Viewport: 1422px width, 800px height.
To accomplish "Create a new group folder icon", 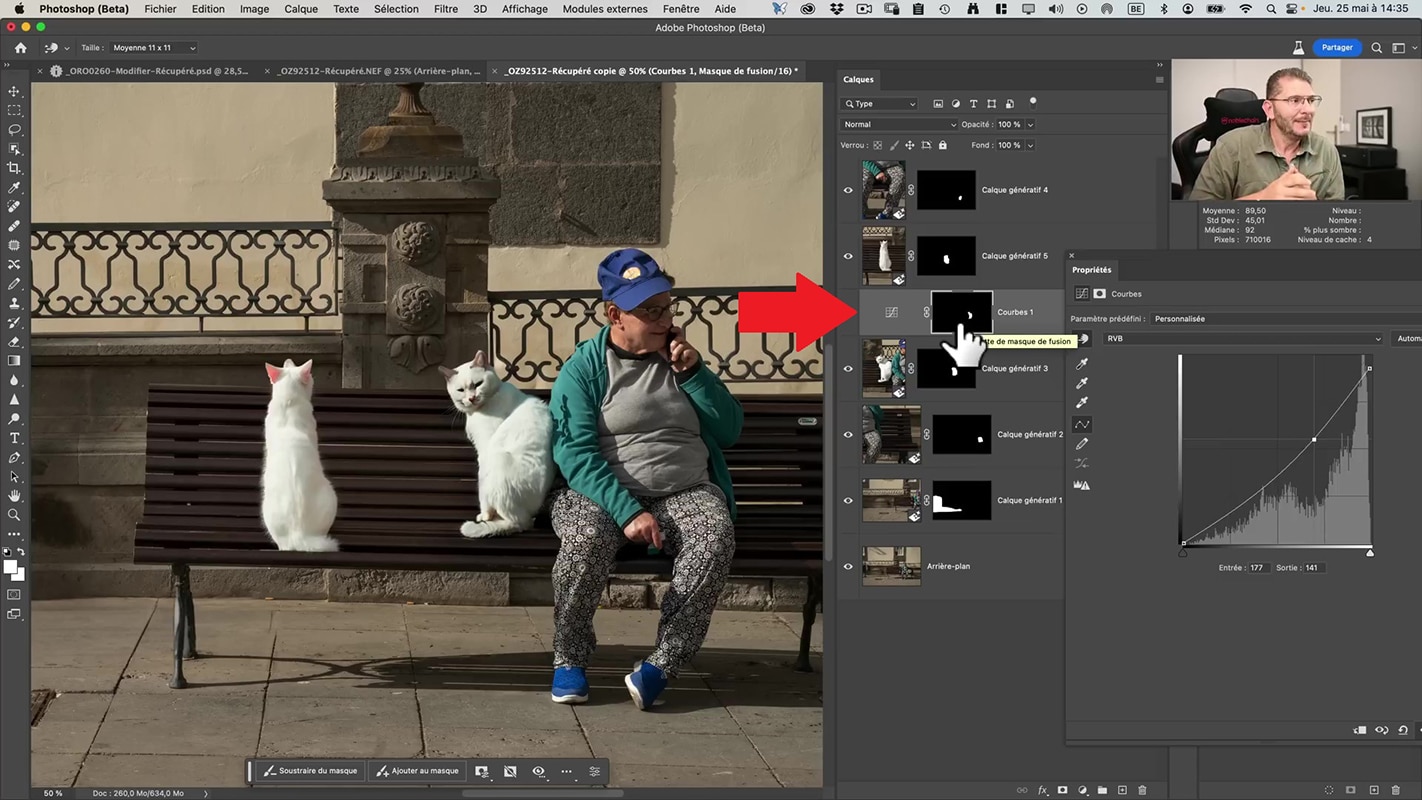I will tap(1103, 790).
